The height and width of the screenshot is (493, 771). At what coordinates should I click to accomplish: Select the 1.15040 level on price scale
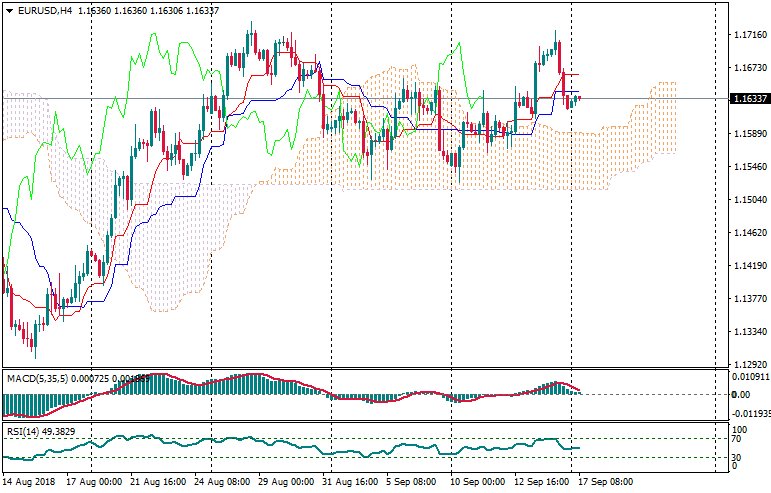pyautogui.click(x=749, y=200)
